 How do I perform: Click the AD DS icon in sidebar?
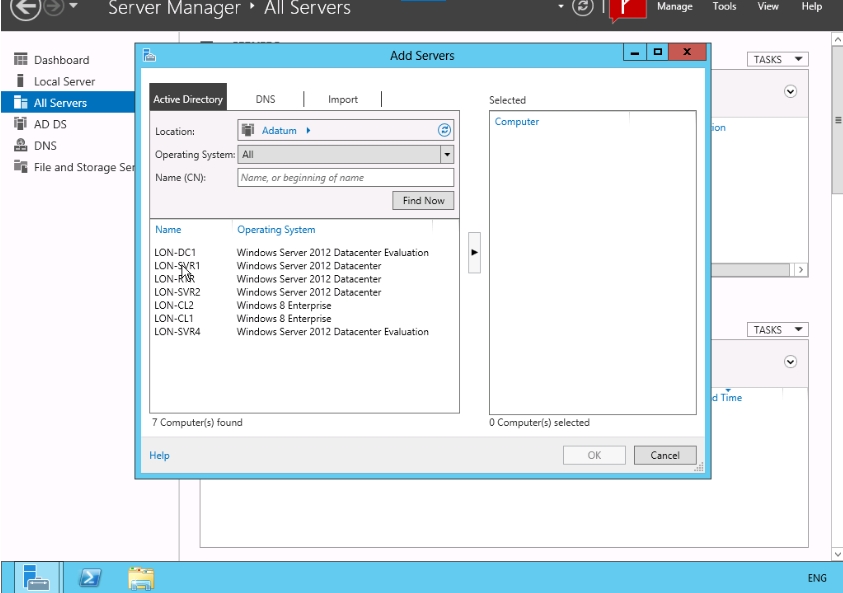click(20, 124)
